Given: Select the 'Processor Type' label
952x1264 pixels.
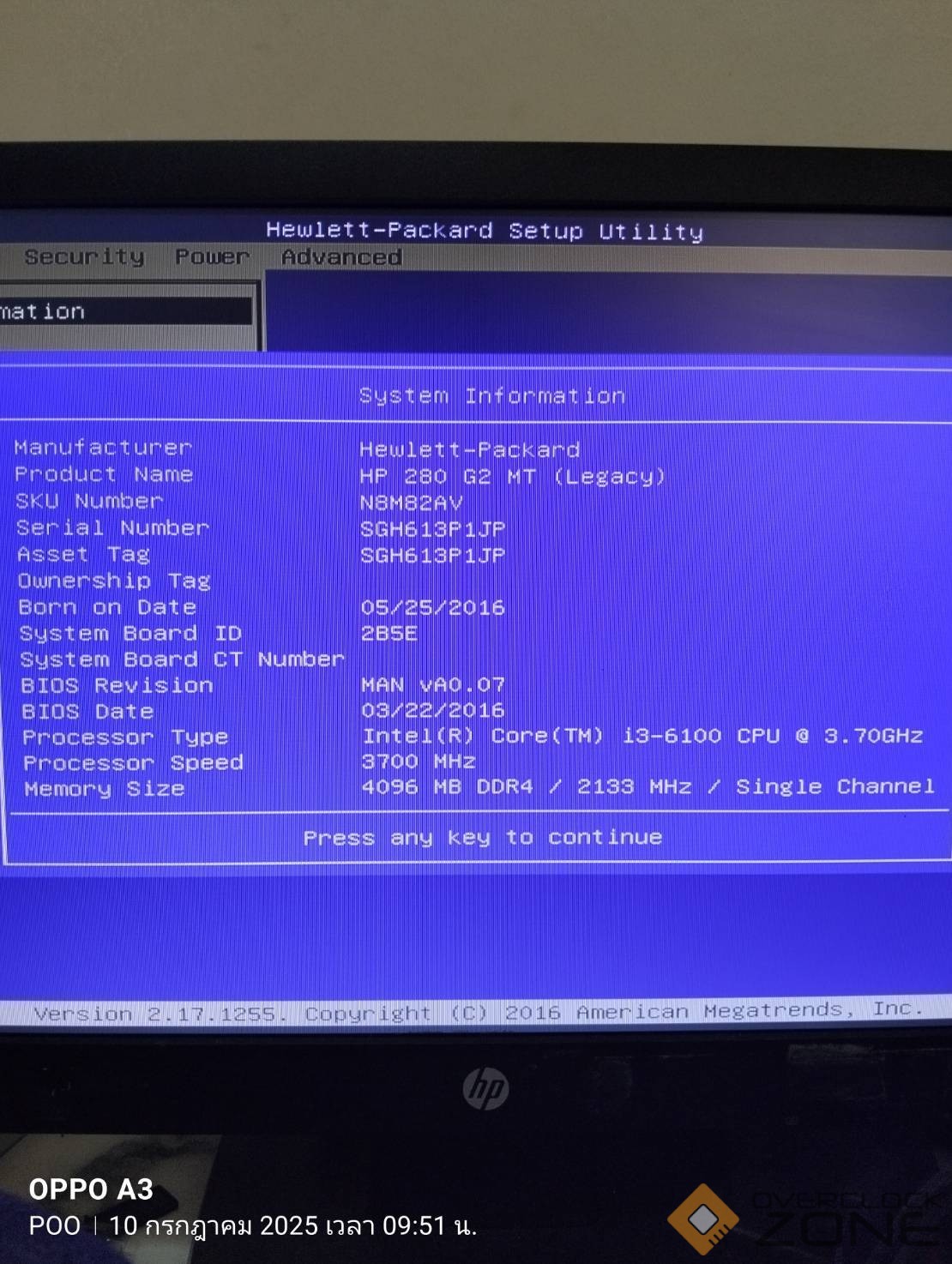Looking at the screenshot, I should (125, 737).
